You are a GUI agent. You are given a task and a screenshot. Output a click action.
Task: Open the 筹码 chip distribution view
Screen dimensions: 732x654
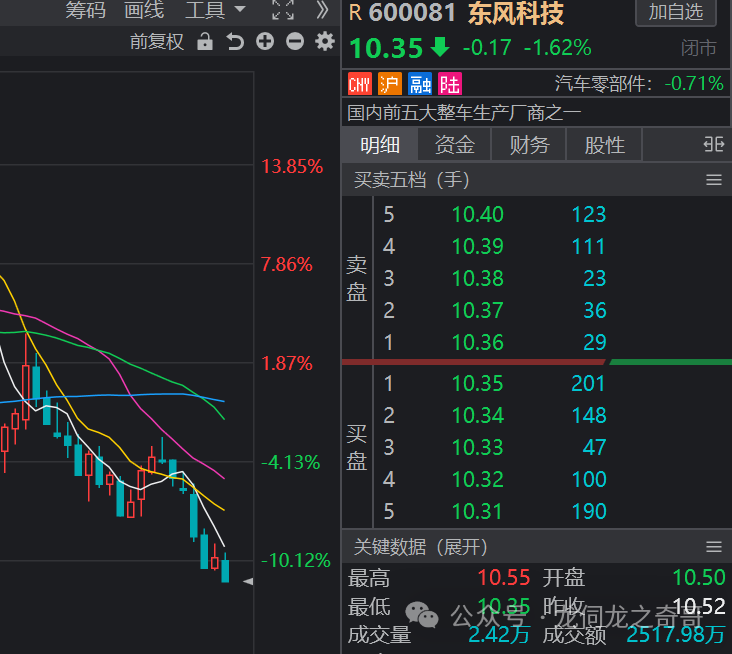coord(85,9)
